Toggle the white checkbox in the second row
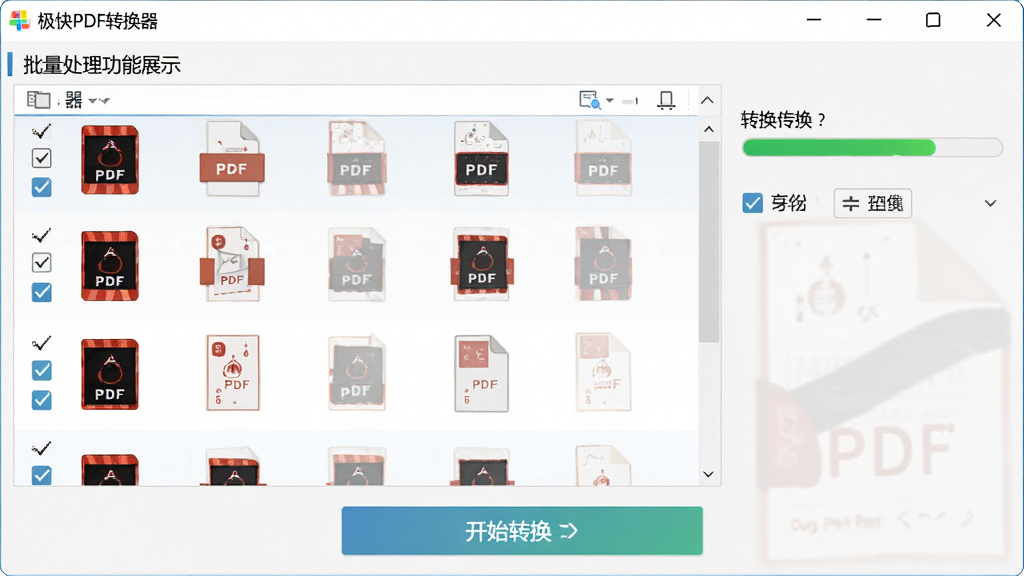 42,263
